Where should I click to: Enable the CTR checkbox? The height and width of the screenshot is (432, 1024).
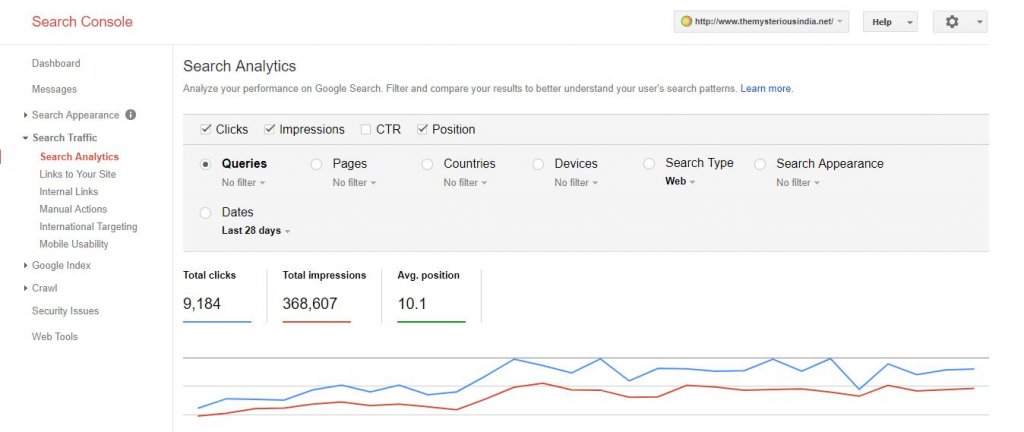click(x=366, y=129)
